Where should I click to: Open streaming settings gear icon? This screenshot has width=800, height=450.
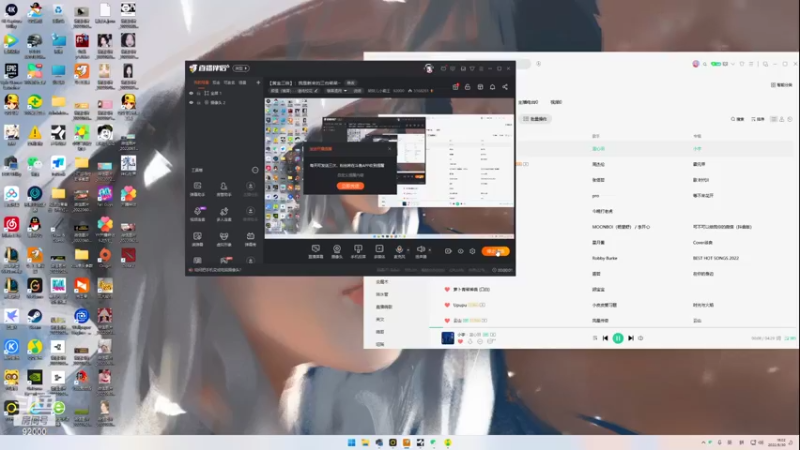[472, 251]
